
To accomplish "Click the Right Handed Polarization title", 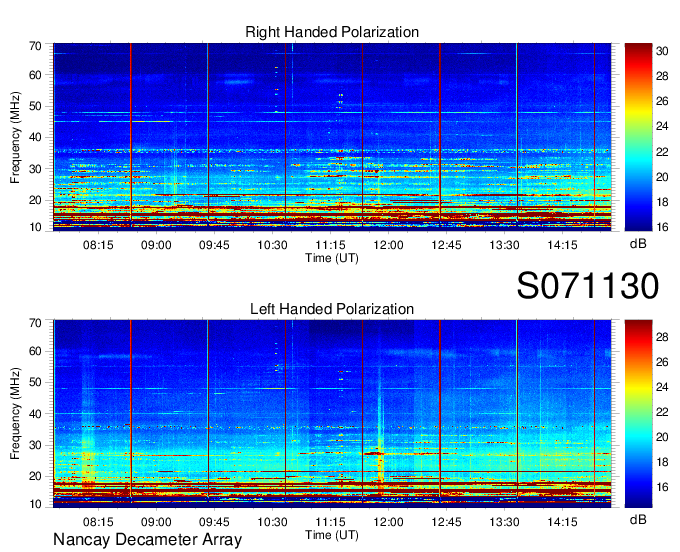I will coord(332,32).
